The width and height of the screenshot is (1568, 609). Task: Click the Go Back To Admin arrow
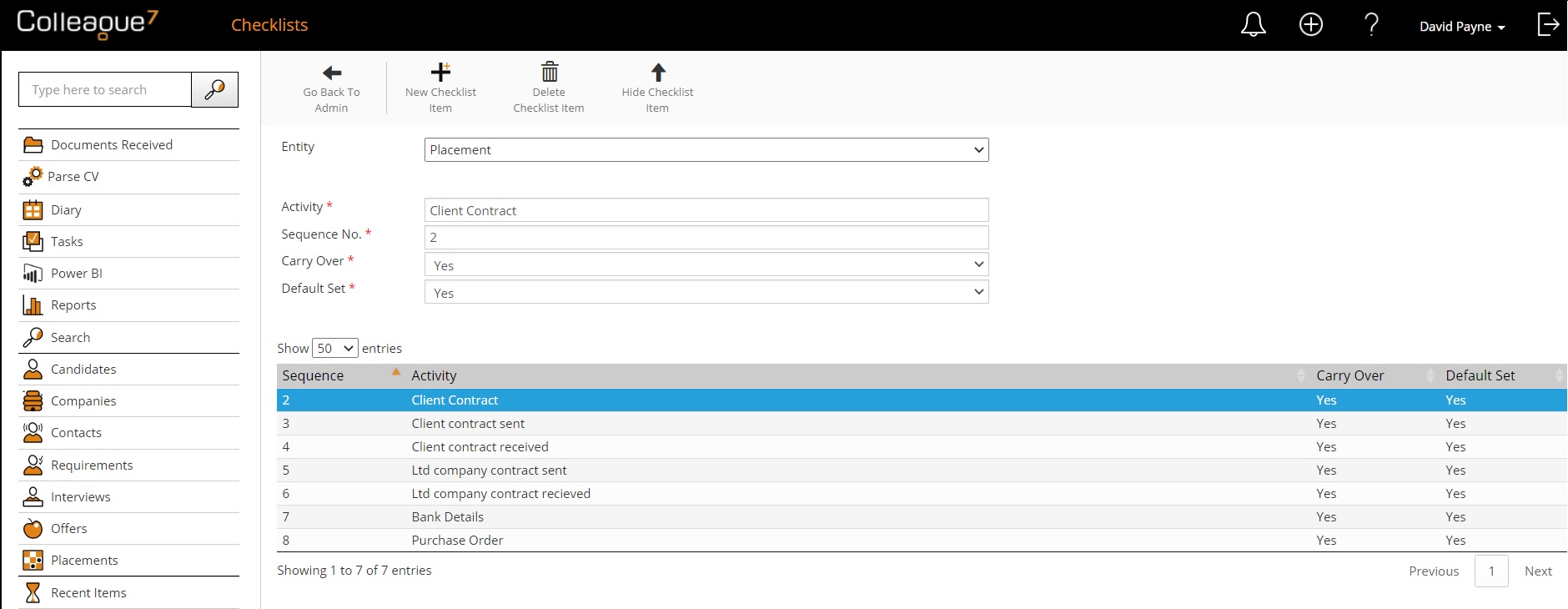332,73
